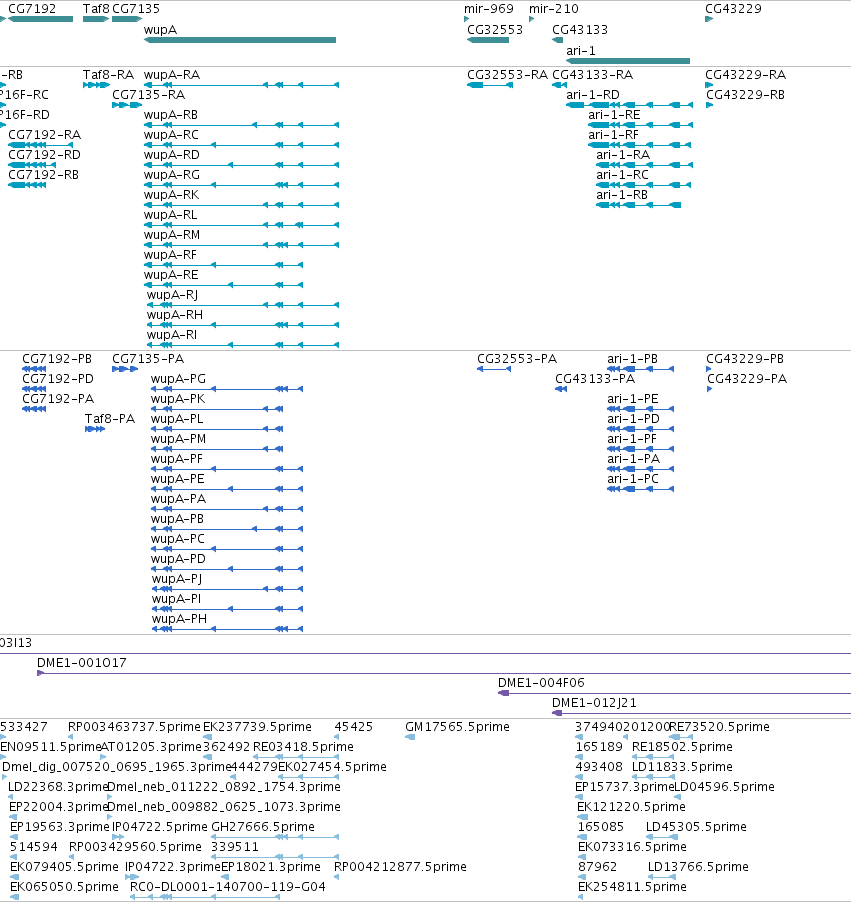Screen dimensions: 851x902
Task: Click the CG43229-RB transcript
Action: [709, 105]
